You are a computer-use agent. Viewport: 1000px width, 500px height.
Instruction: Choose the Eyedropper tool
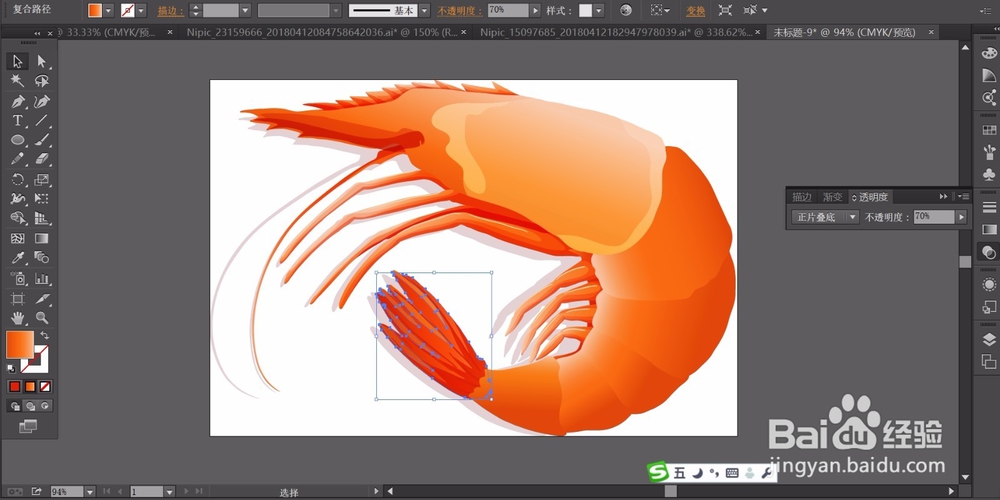pos(17,258)
